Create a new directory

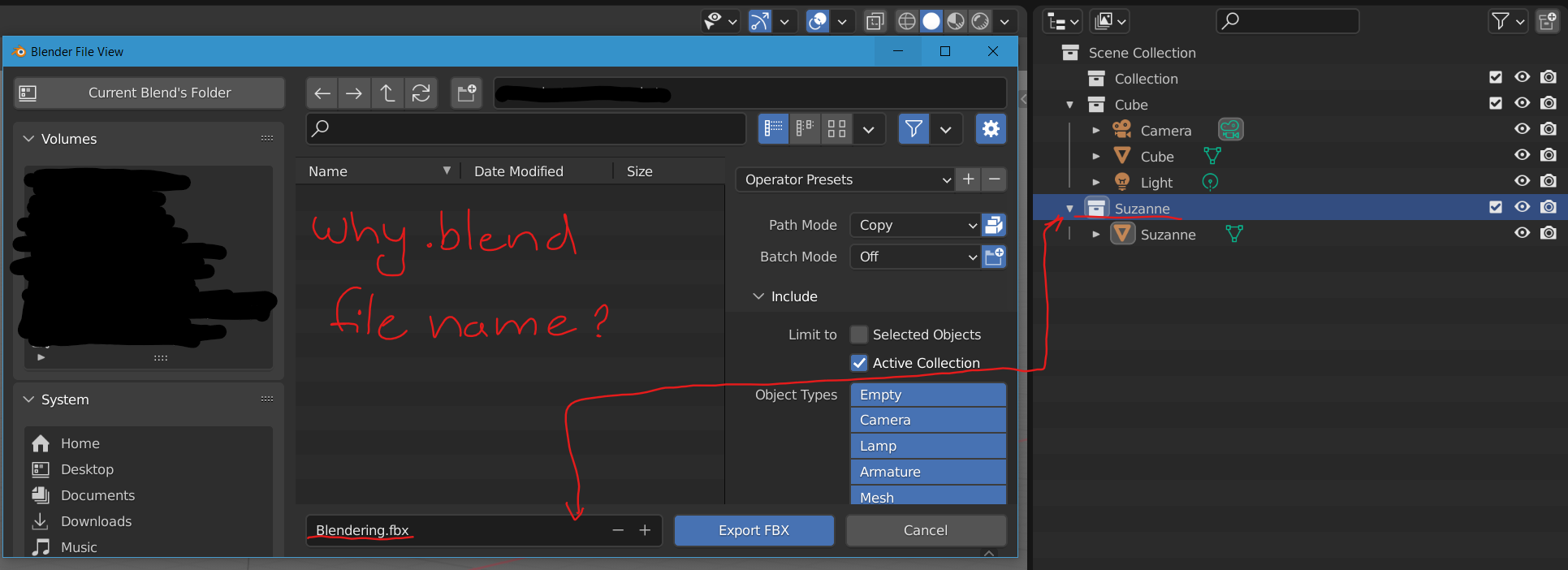[466, 93]
